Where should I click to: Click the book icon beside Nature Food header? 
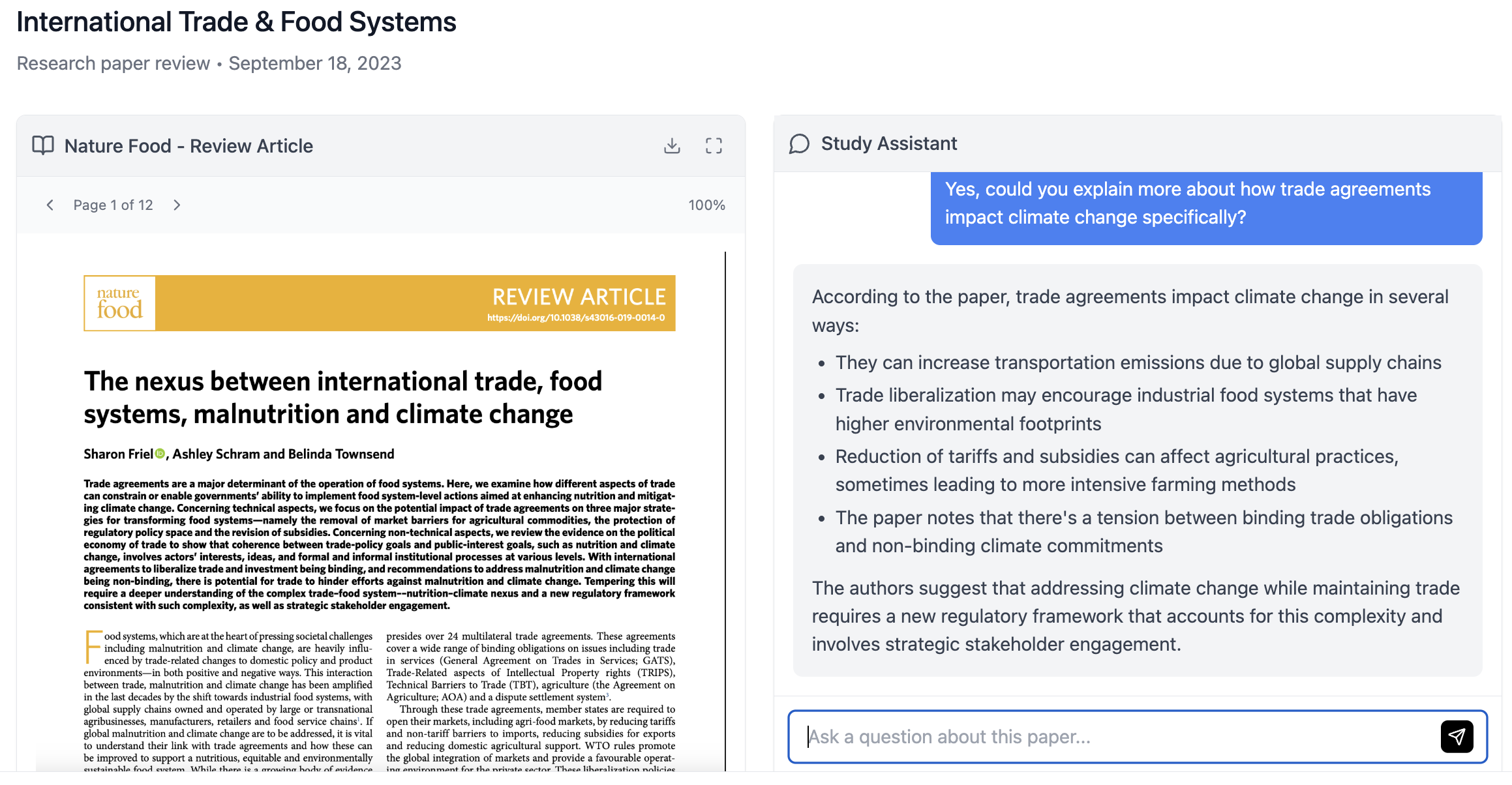coord(42,145)
